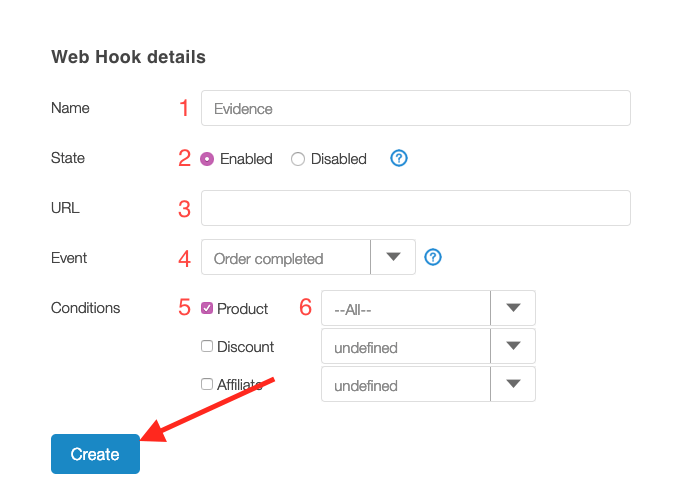Focus the empty URL input field
Viewport: 682px width, 495px height.
click(x=416, y=208)
